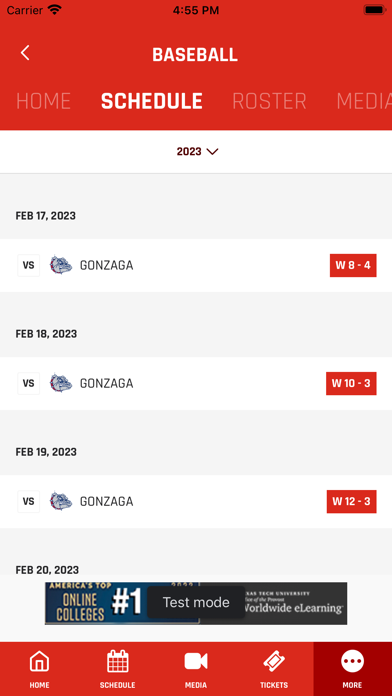
Task: Tap Gonzaga bulldog logo for Feb 18 game
Action: [x=60, y=384]
